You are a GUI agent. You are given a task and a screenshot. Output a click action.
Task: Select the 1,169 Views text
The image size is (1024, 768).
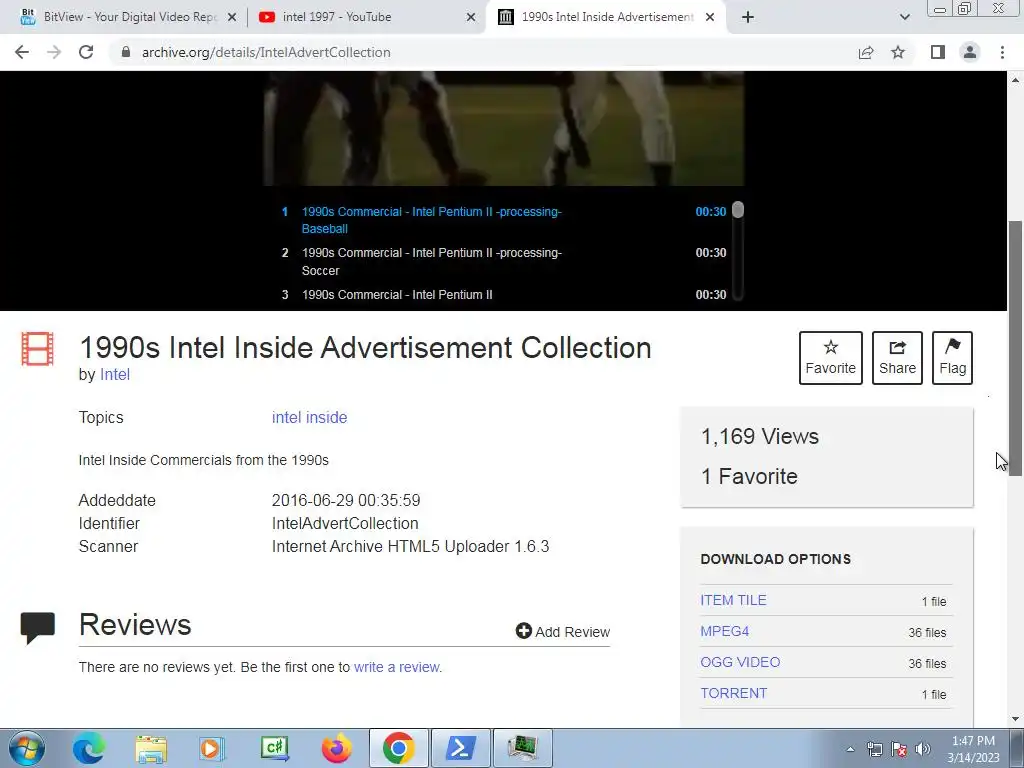(760, 436)
